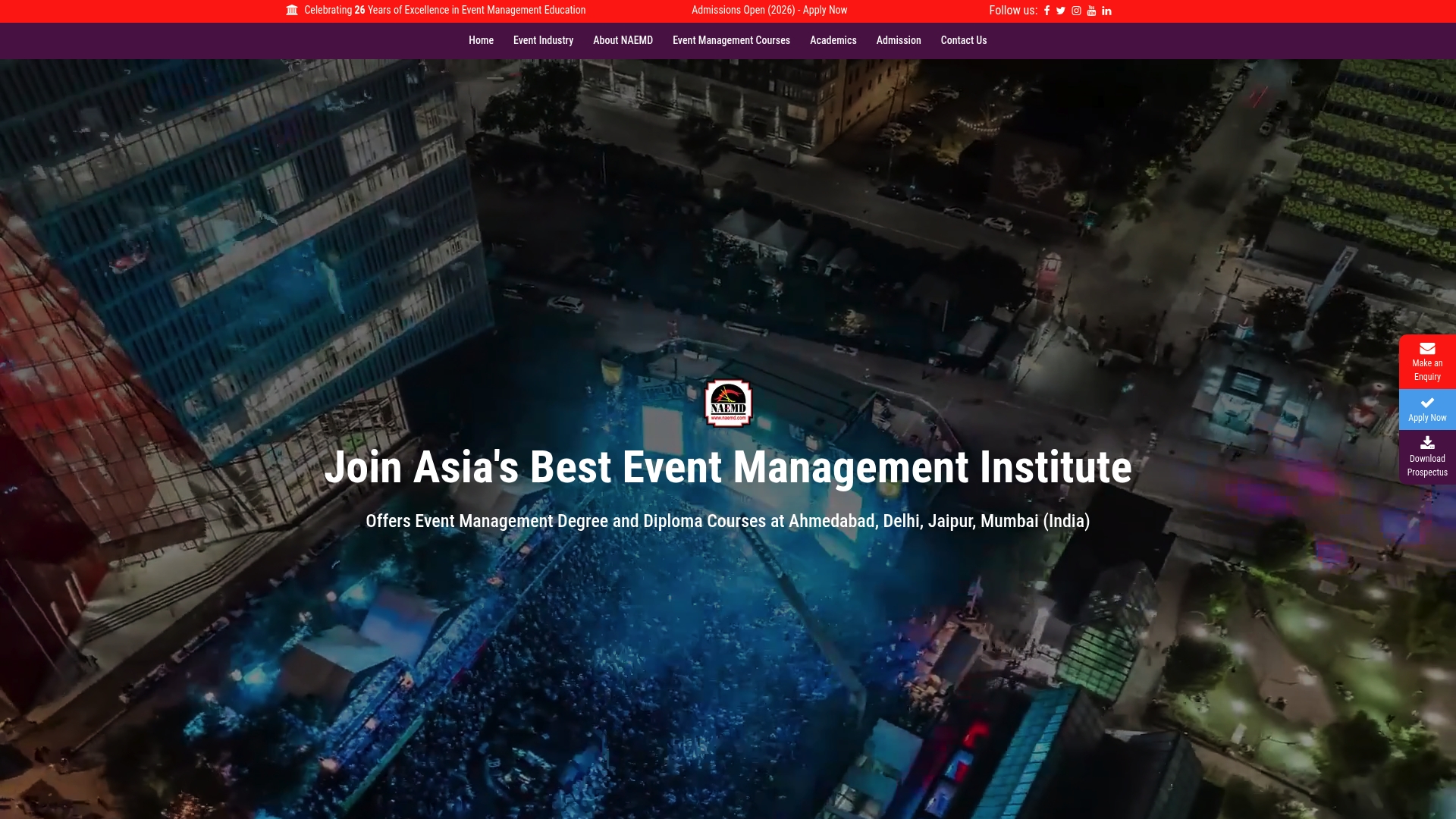Open the Academics menu
This screenshot has height=819, width=1456.
click(x=833, y=40)
